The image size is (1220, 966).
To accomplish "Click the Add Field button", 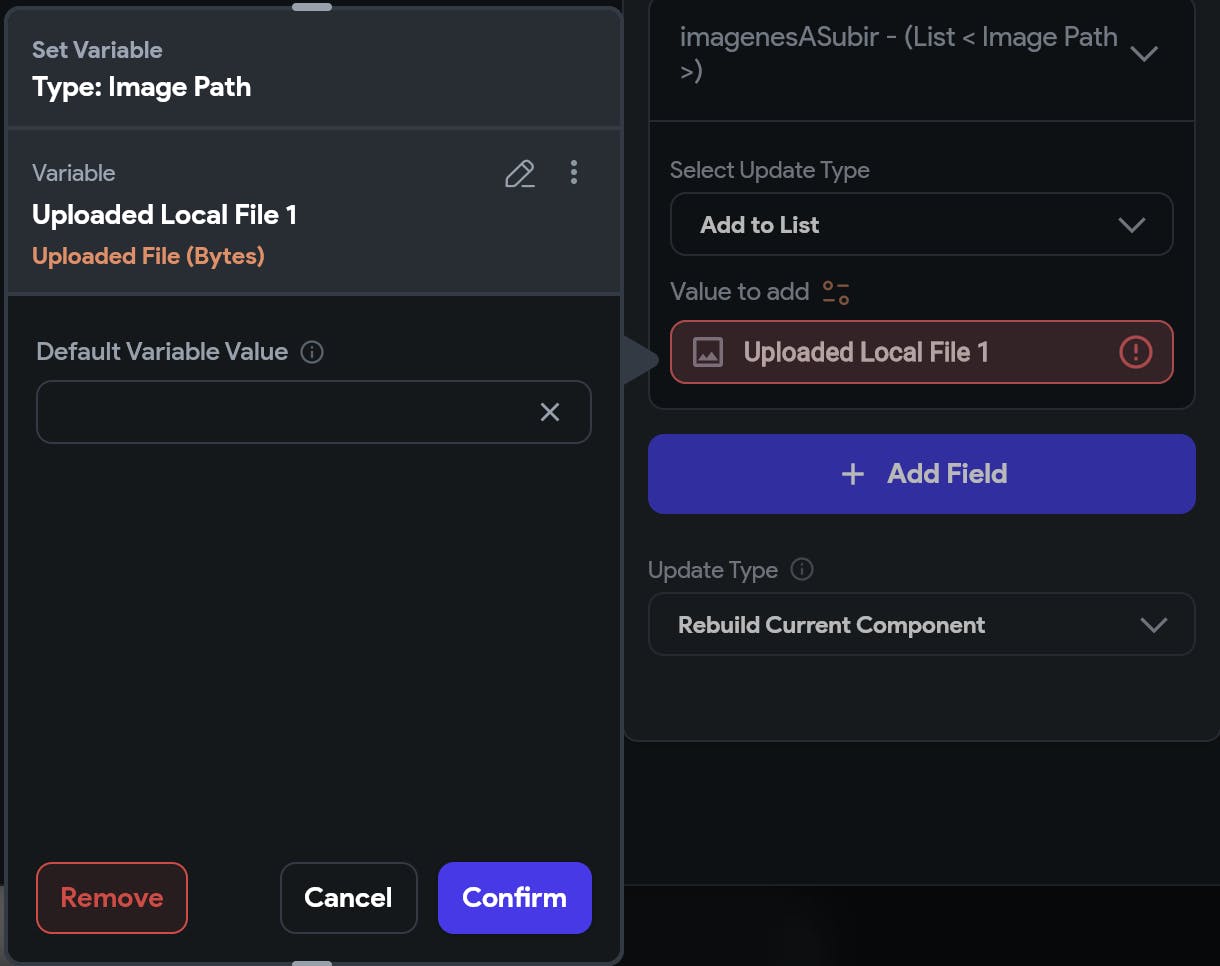I will (921, 474).
